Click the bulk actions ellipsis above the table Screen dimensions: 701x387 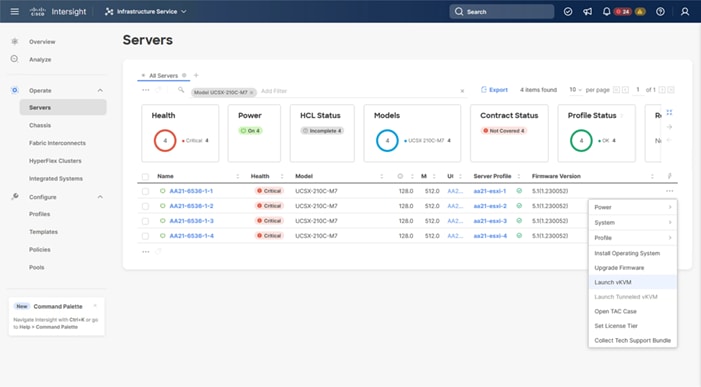pos(146,90)
